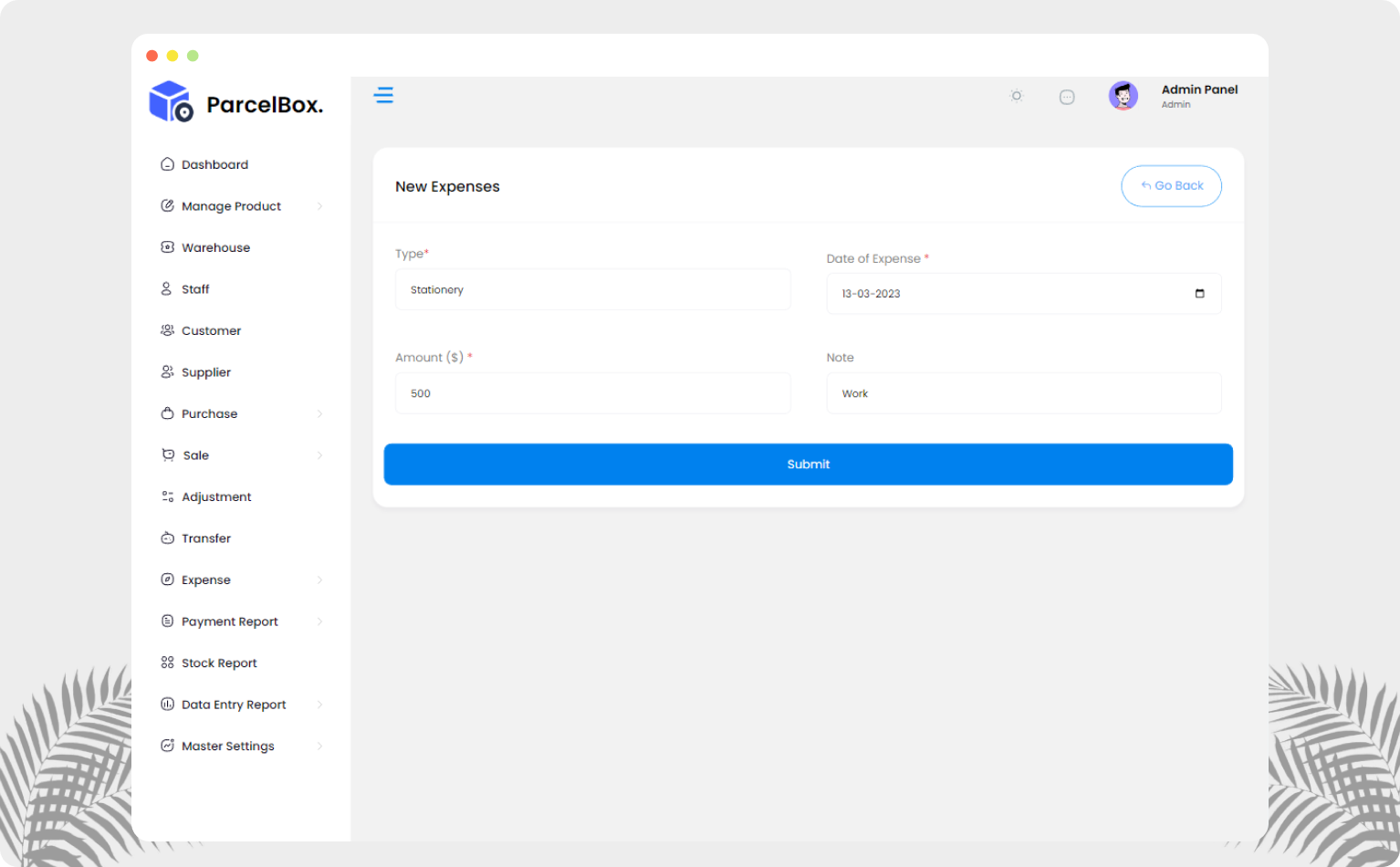1400x867 pixels.
Task: Click the Adjustment sidebar icon
Action: coord(167,496)
